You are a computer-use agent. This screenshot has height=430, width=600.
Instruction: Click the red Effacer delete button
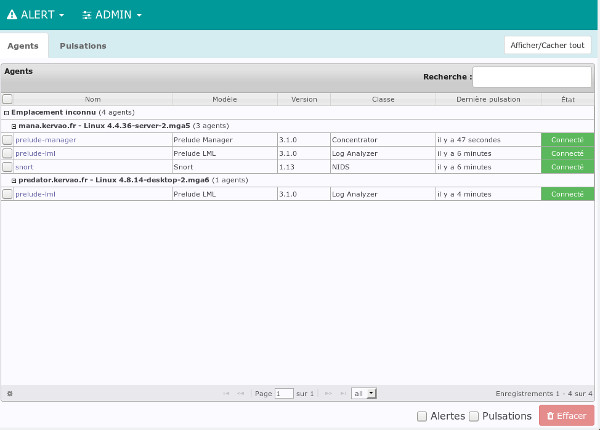point(565,415)
